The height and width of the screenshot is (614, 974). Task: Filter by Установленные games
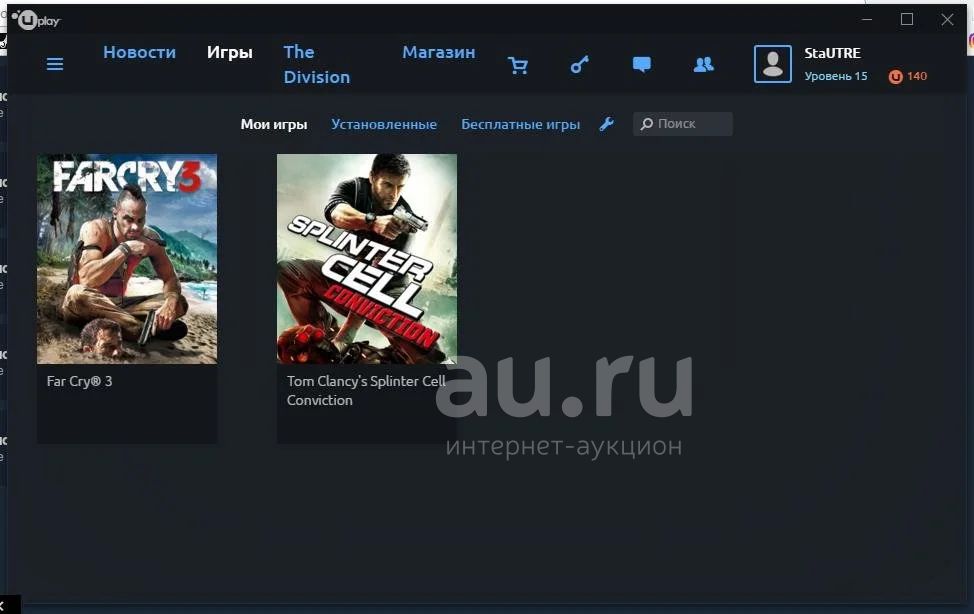click(384, 124)
